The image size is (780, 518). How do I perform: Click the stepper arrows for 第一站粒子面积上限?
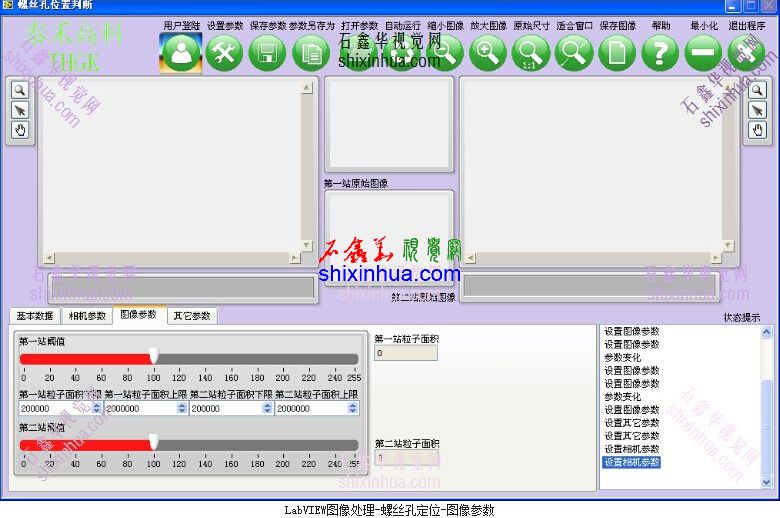(x=183, y=408)
